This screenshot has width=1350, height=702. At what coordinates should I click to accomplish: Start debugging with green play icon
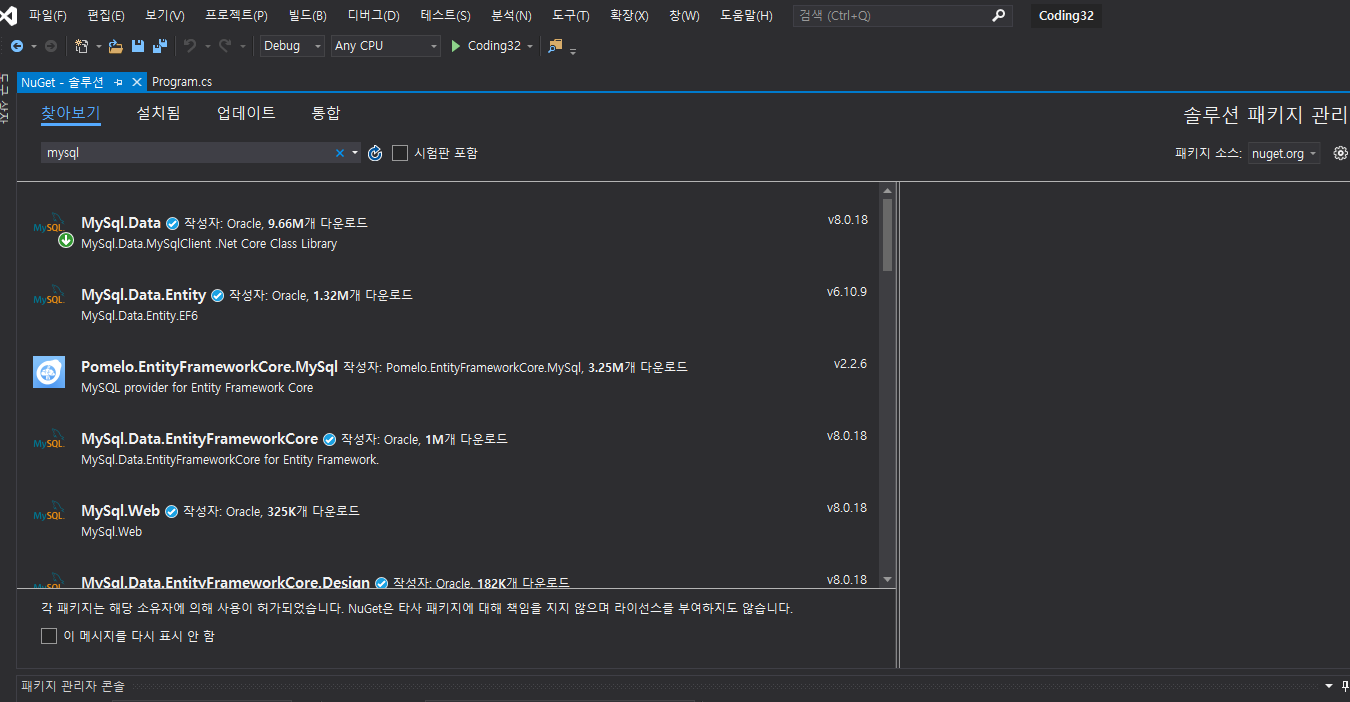tap(456, 46)
